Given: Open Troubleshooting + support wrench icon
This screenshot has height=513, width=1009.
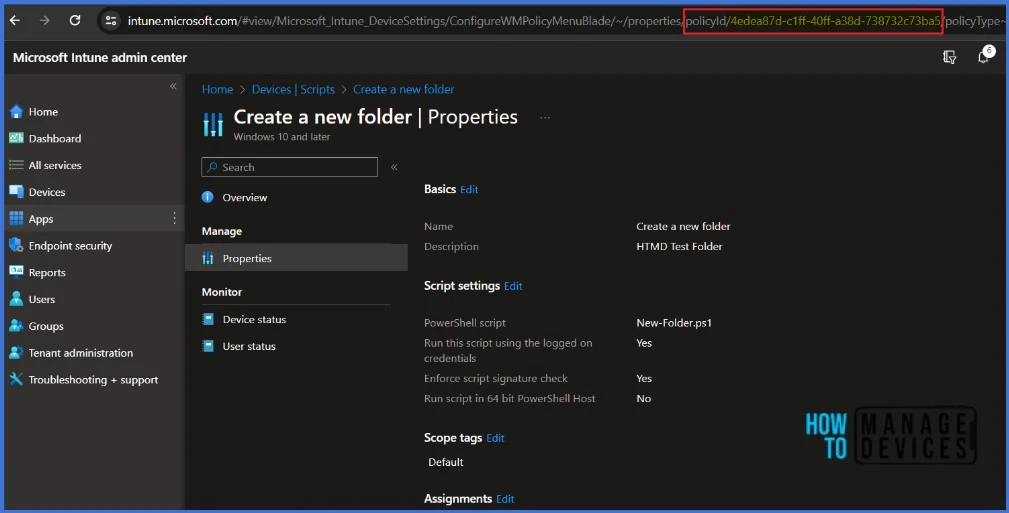Looking at the screenshot, I should point(16,380).
